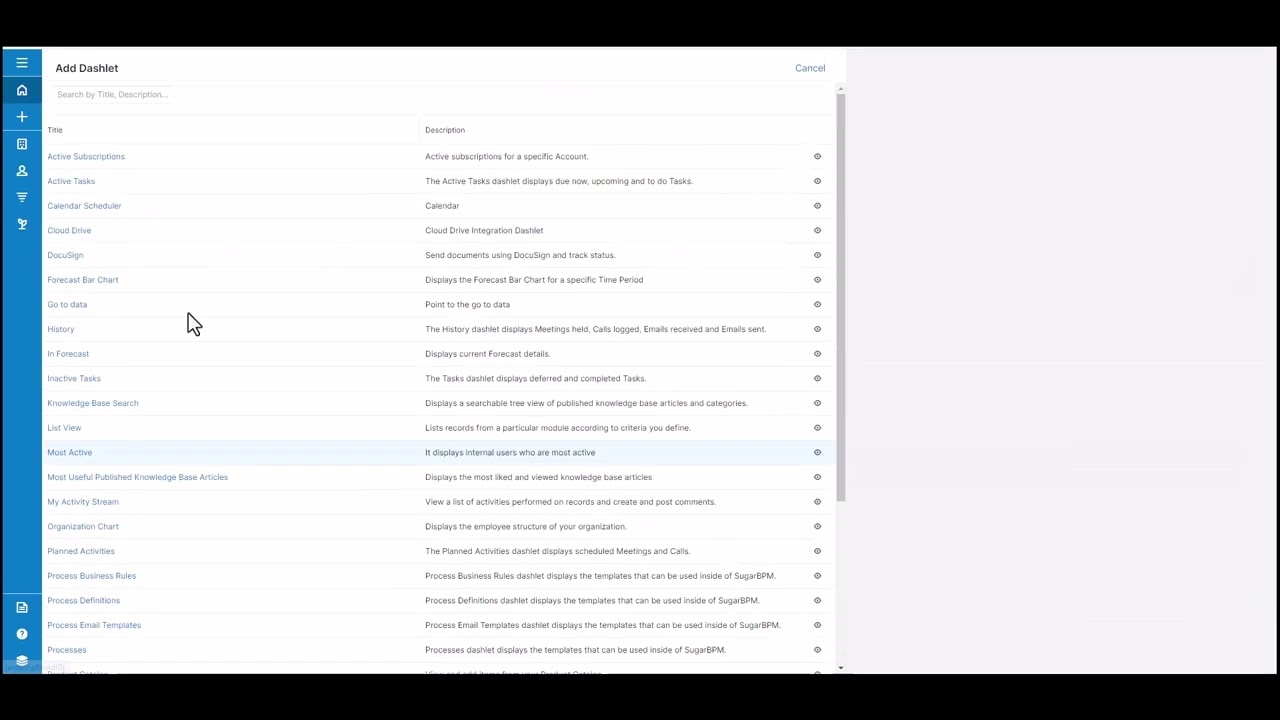Screen dimensions: 1280x720
Task: Preview the List View dashlet via eye icon
Action: pos(817,428)
